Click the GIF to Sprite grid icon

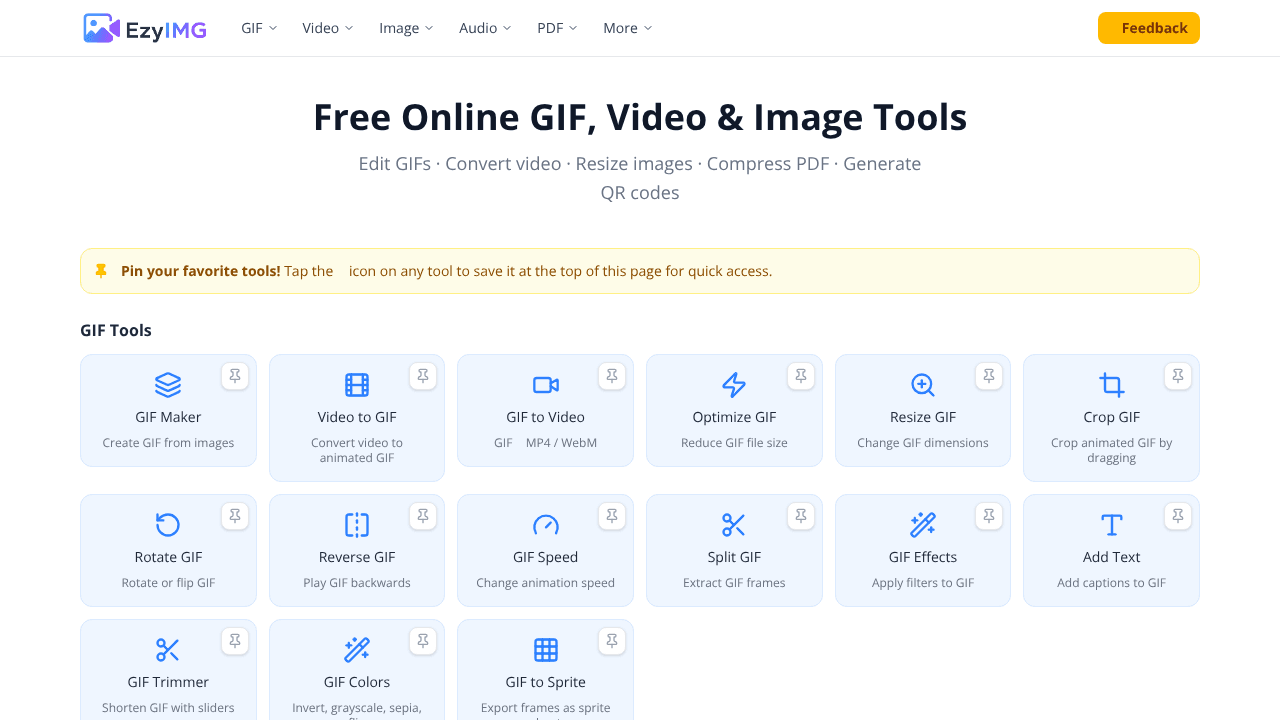pyautogui.click(x=545, y=650)
